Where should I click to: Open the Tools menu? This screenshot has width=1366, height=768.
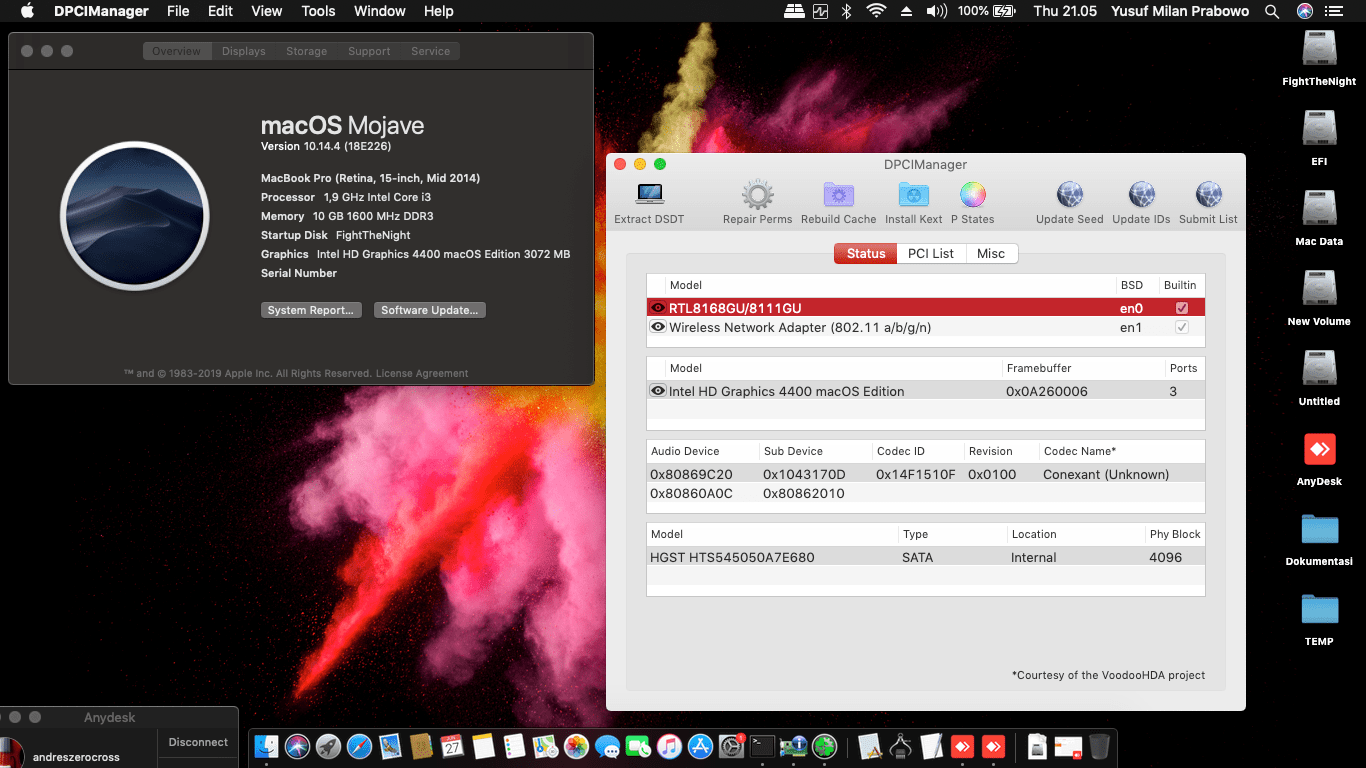click(317, 11)
